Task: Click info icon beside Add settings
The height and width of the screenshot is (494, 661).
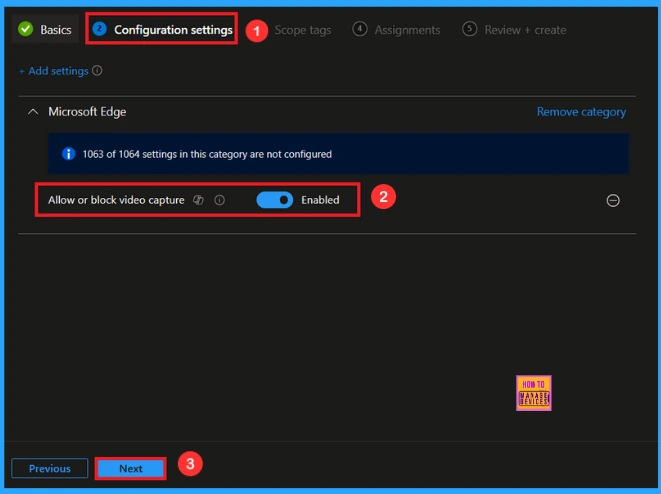Action: (x=97, y=70)
